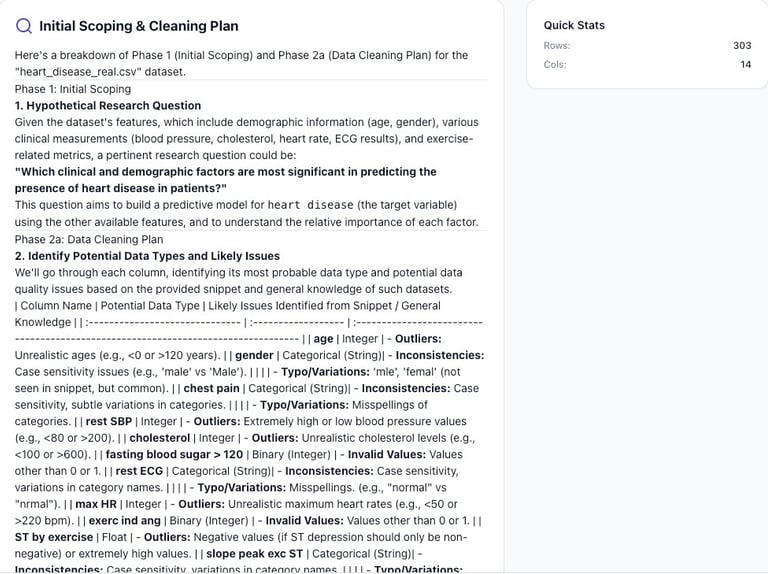Click the monospace 'heart disease' target variable text
The height and width of the screenshot is (574, 768).
coord(310,205)
